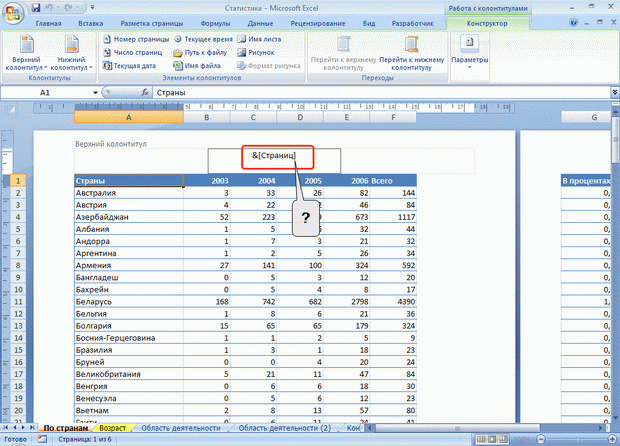Insert Число страниц header element
Image resolution: width=620 pixels, height=446 pixels.
(x=132, y=52)
